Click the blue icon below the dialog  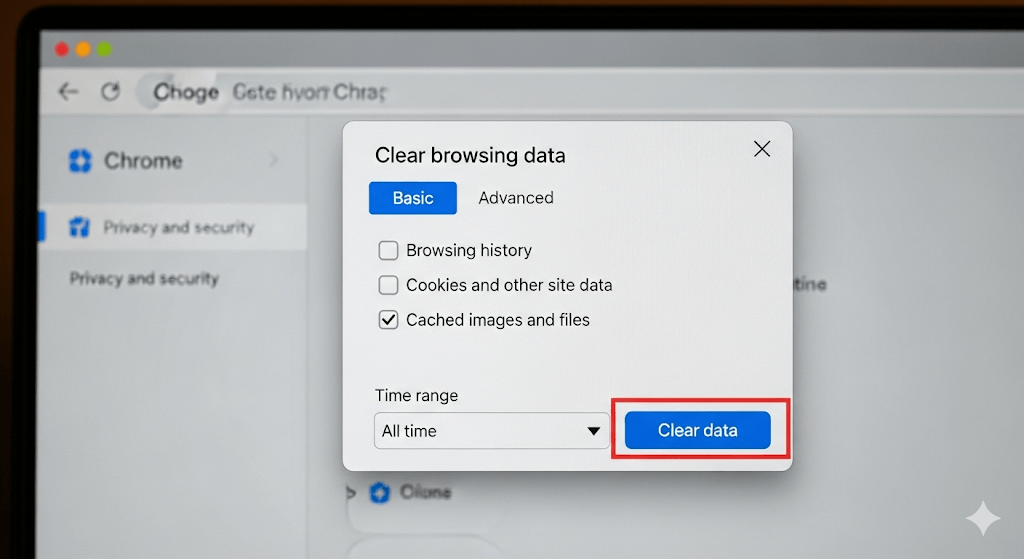pos(380,492)
